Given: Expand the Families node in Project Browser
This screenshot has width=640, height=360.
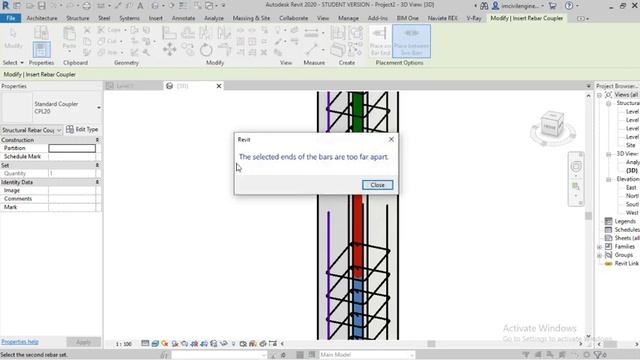Looking at the screenshot, I should (x=599, y=247).
